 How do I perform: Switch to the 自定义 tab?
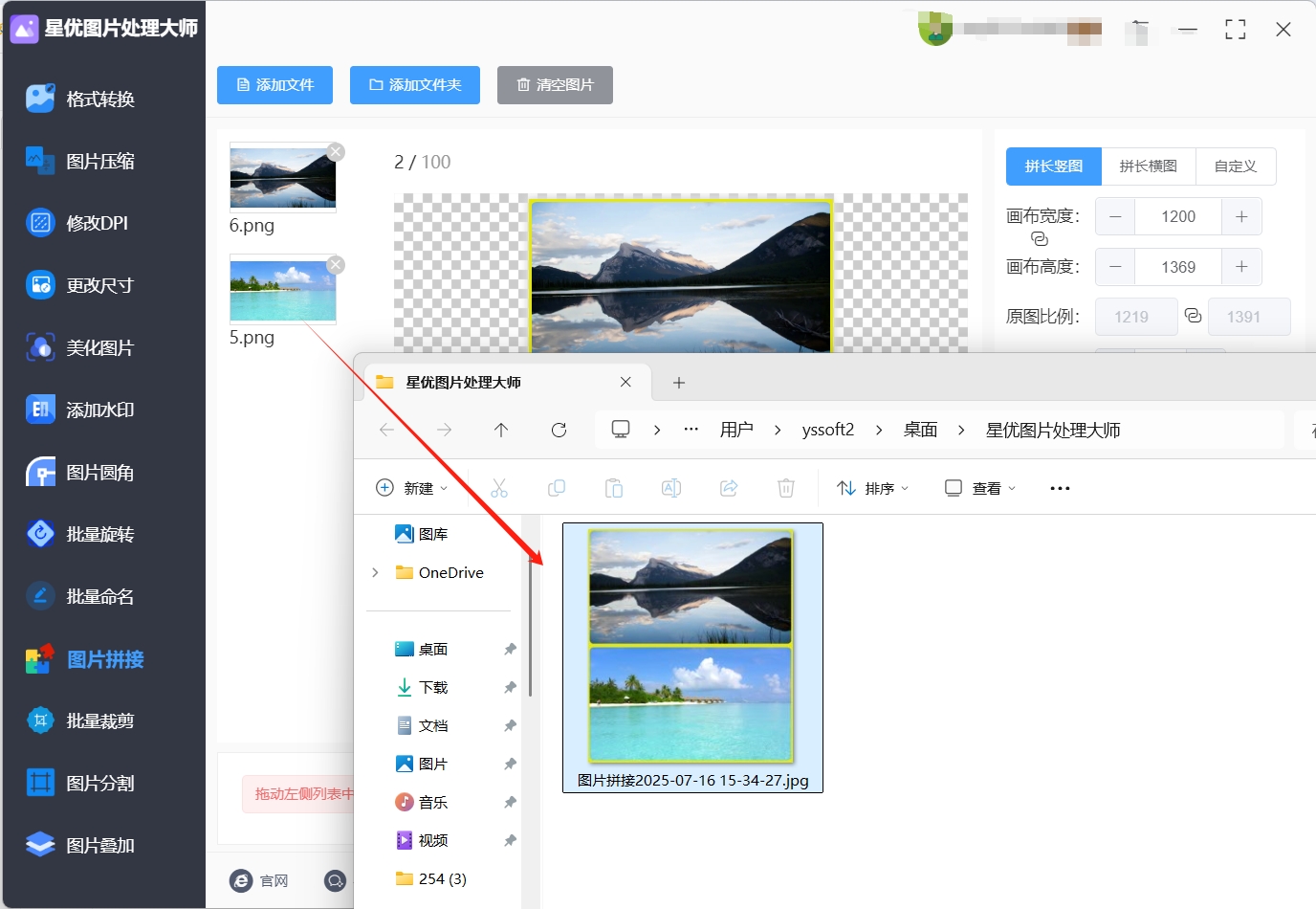pos(1236,166)
